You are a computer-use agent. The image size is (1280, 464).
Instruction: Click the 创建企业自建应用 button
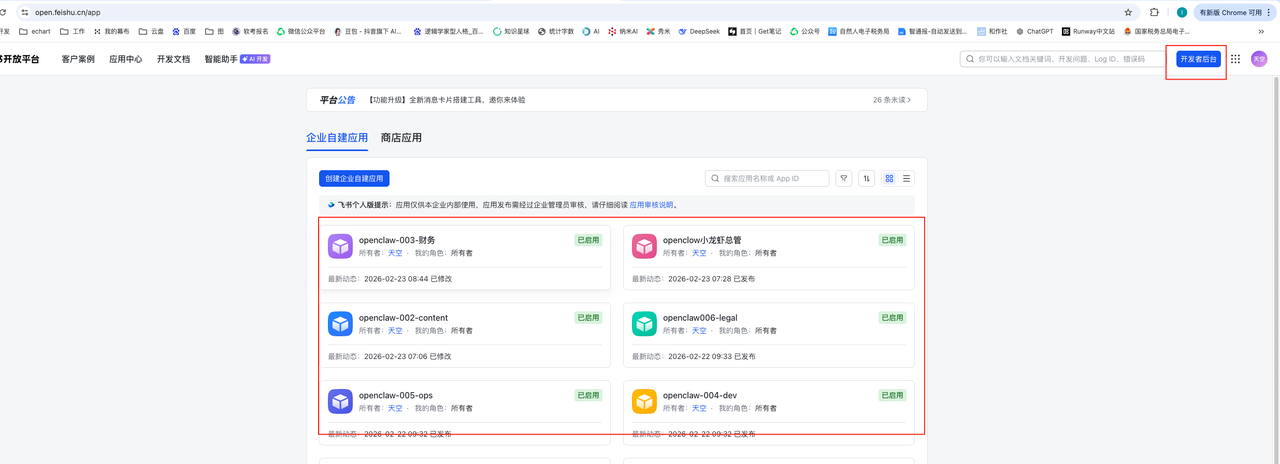(354, 179)
